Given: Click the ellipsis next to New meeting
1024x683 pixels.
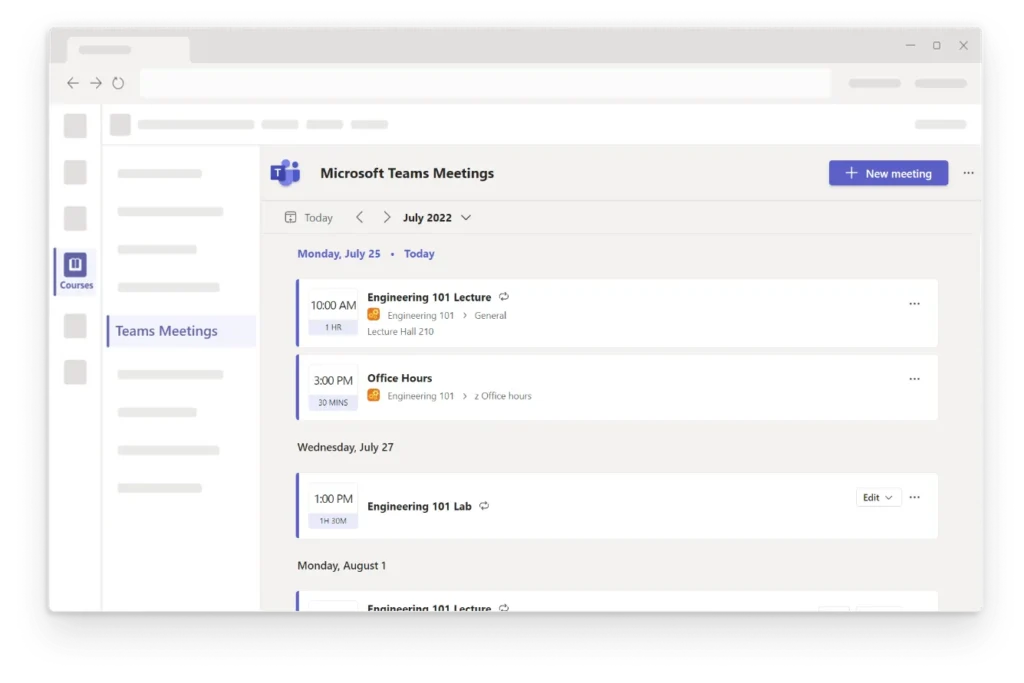Looking at the screenshot, I should (x=967, y=172).
